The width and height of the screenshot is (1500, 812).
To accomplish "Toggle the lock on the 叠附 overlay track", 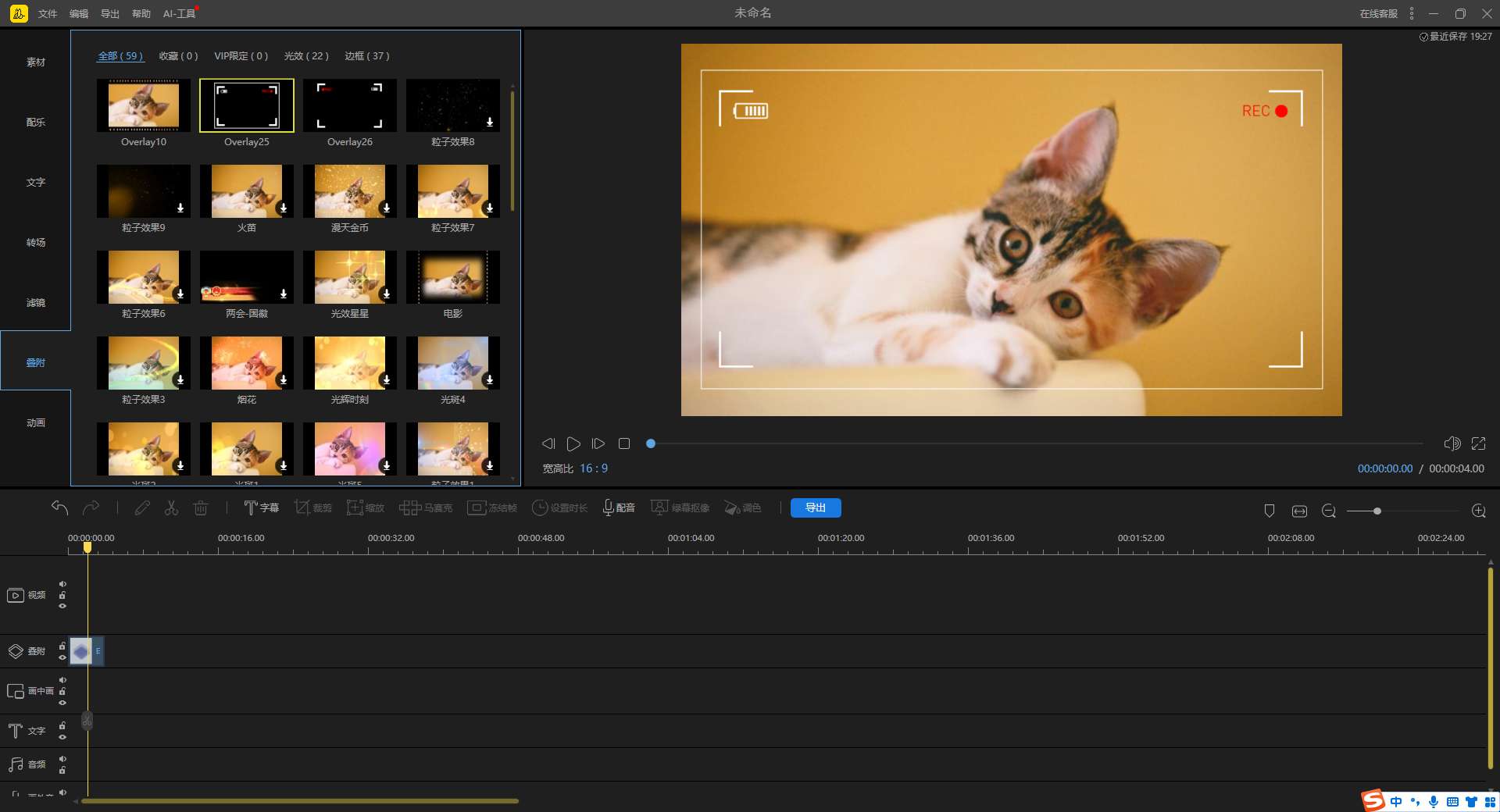I will pyautogui.click(x=62, y=646).
